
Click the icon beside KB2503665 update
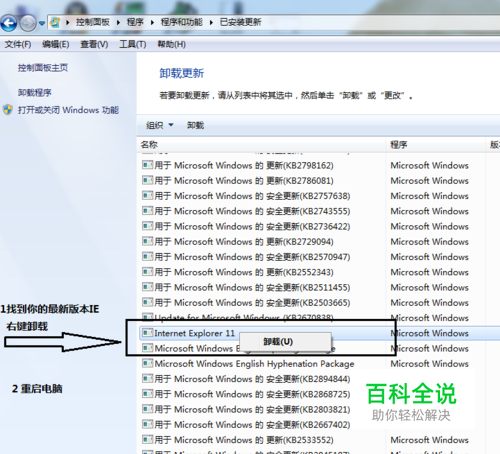tap(147, 302)
